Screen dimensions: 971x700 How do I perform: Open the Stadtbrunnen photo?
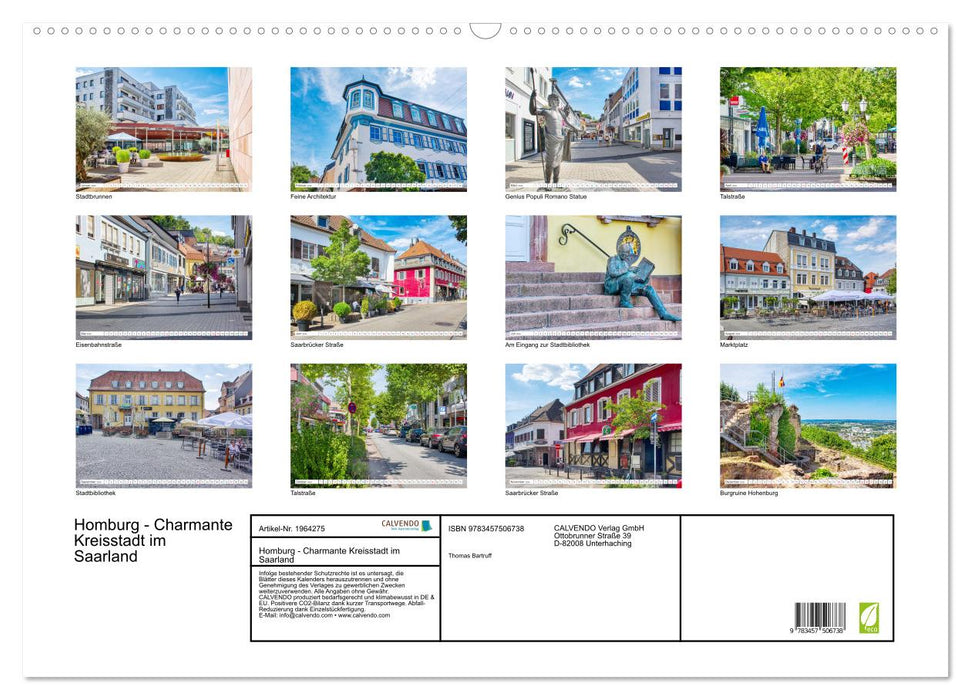pyautogui.click(x=163, y=129)
